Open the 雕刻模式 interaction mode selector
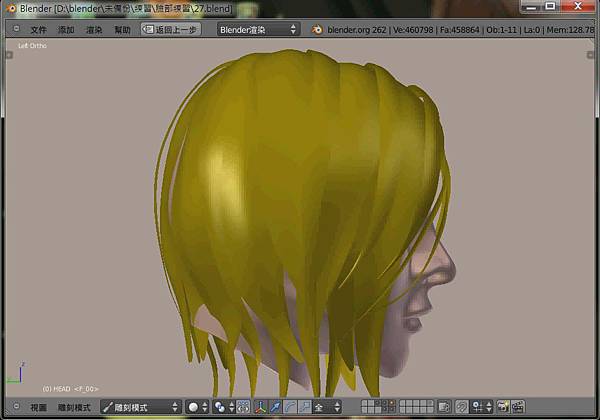 [141, 407]
